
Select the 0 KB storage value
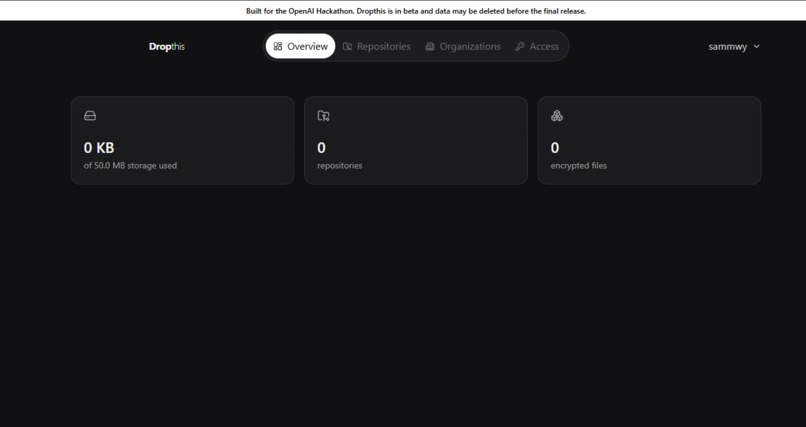(99, 148)
